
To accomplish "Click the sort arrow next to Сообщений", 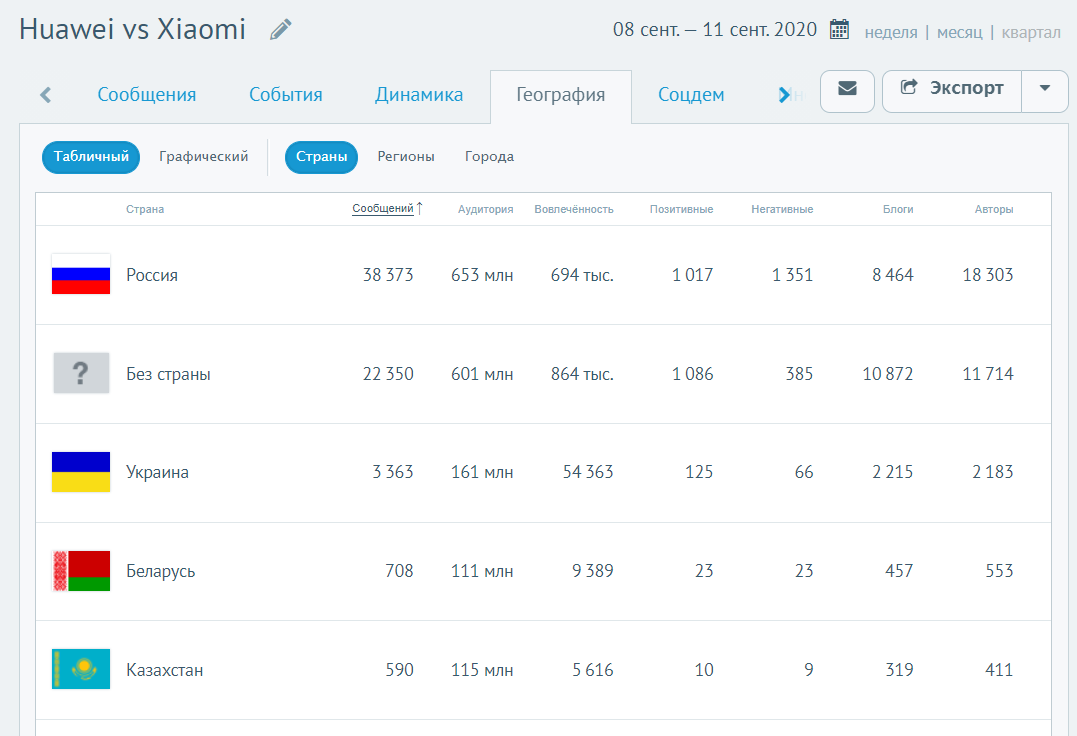I will 420,208.
